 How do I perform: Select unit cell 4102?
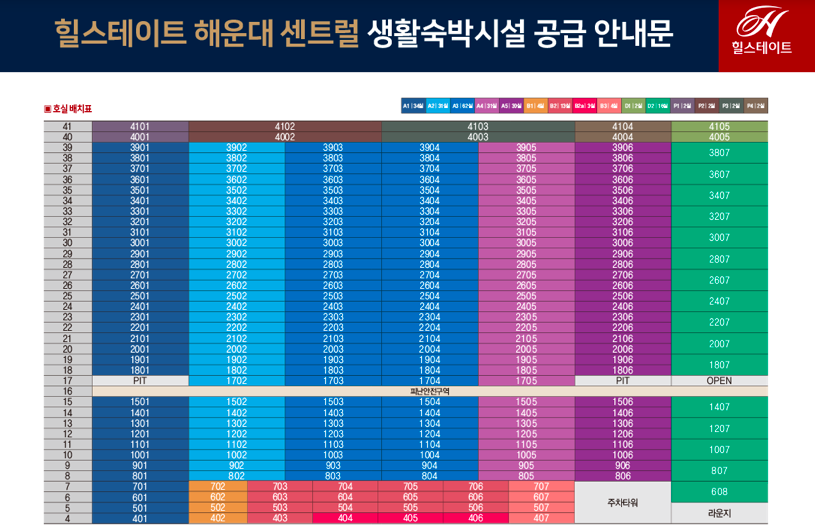(285, 126)
